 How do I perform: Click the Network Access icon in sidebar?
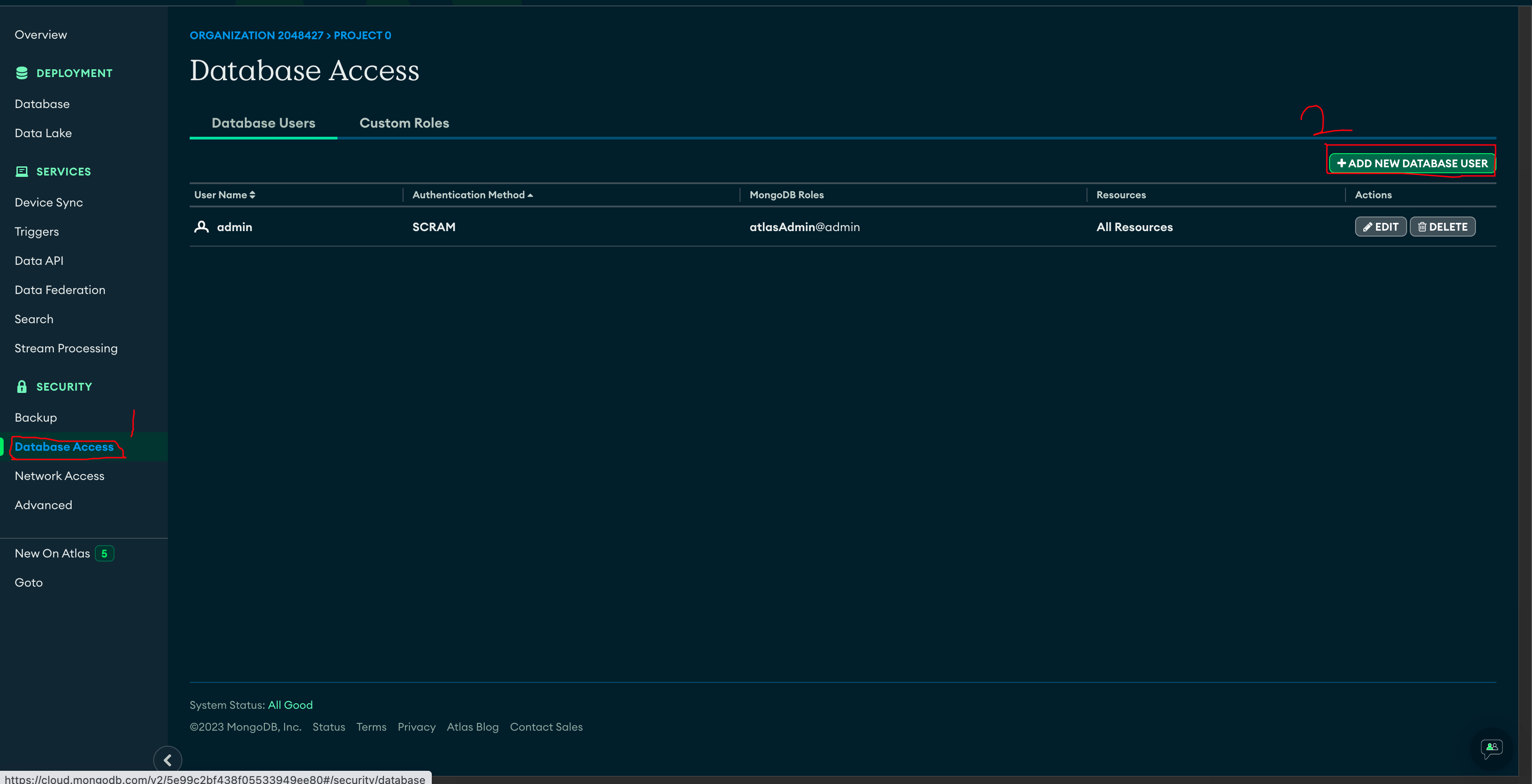(59, 475)
